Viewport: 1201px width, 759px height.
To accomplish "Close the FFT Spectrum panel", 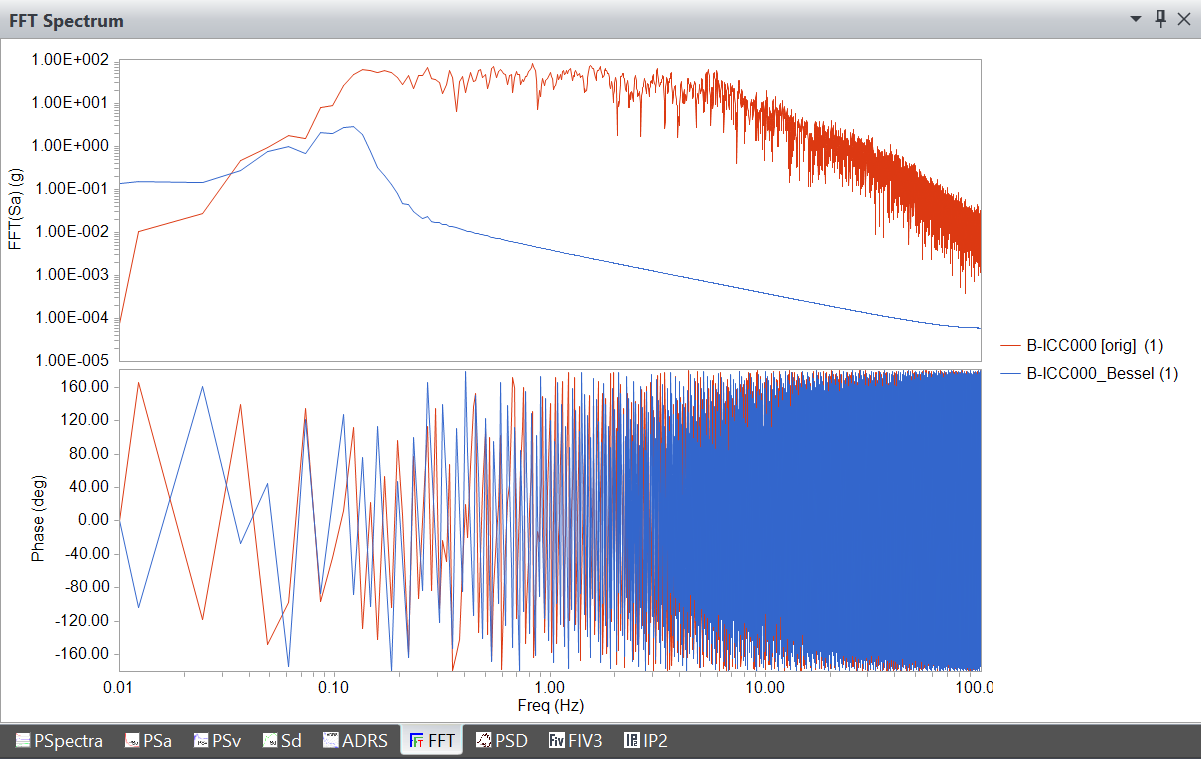I will click(1184, 19).
